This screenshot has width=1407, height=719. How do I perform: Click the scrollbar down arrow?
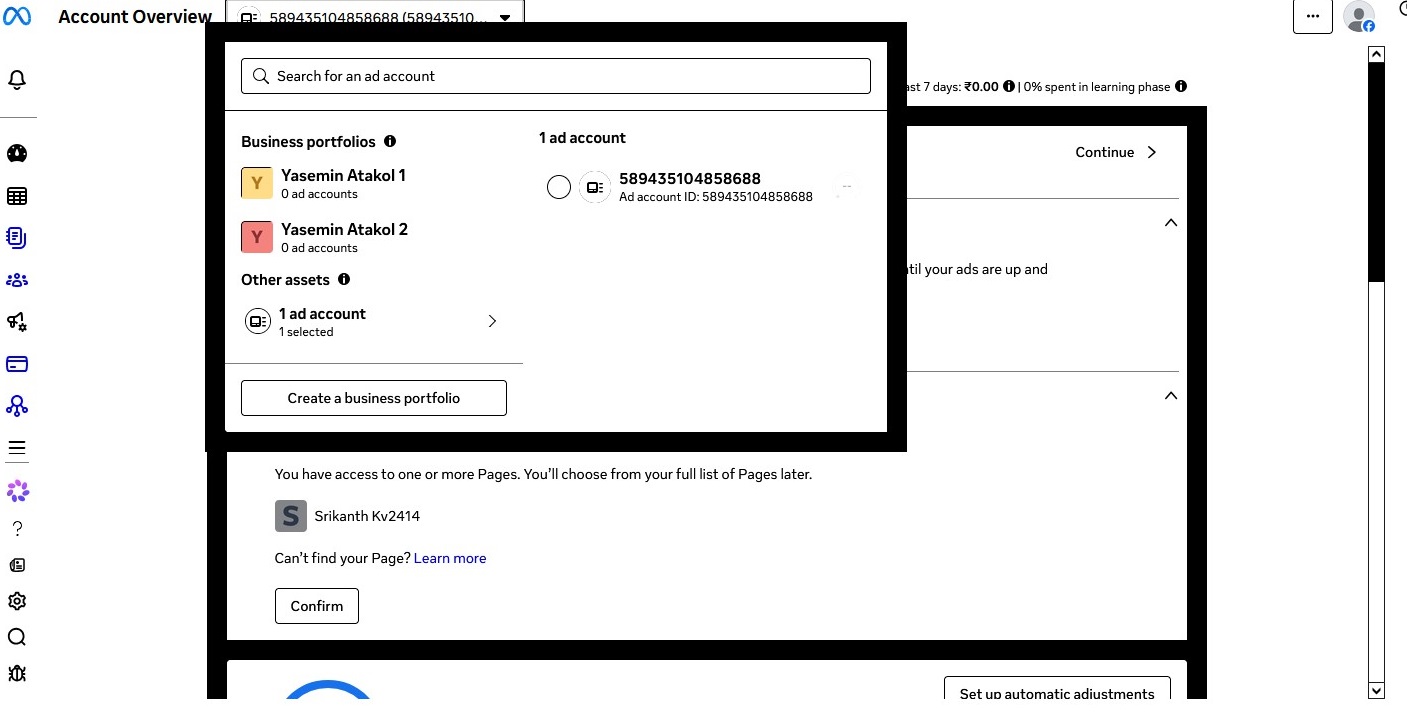click(x=1376, y=690)
